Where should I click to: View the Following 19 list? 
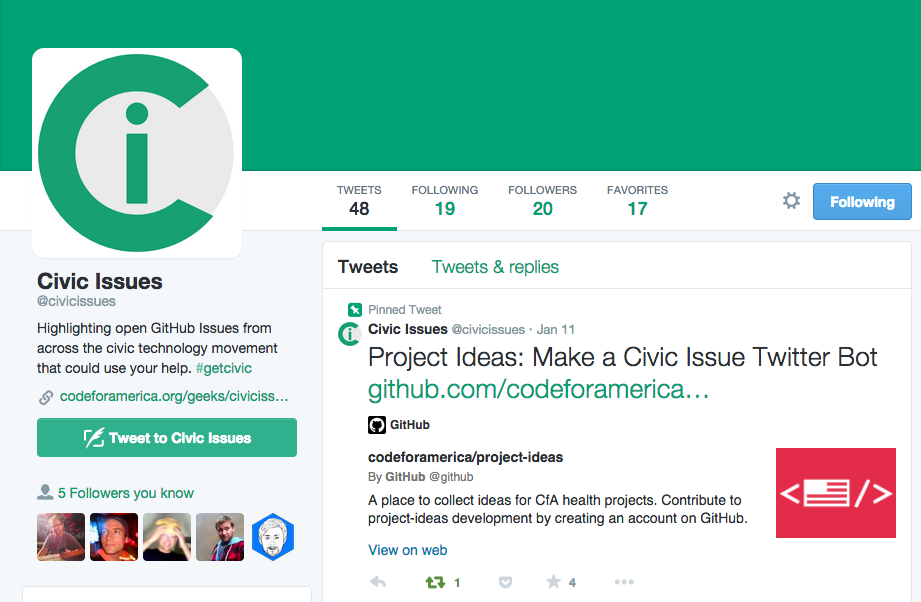point(445,201)
